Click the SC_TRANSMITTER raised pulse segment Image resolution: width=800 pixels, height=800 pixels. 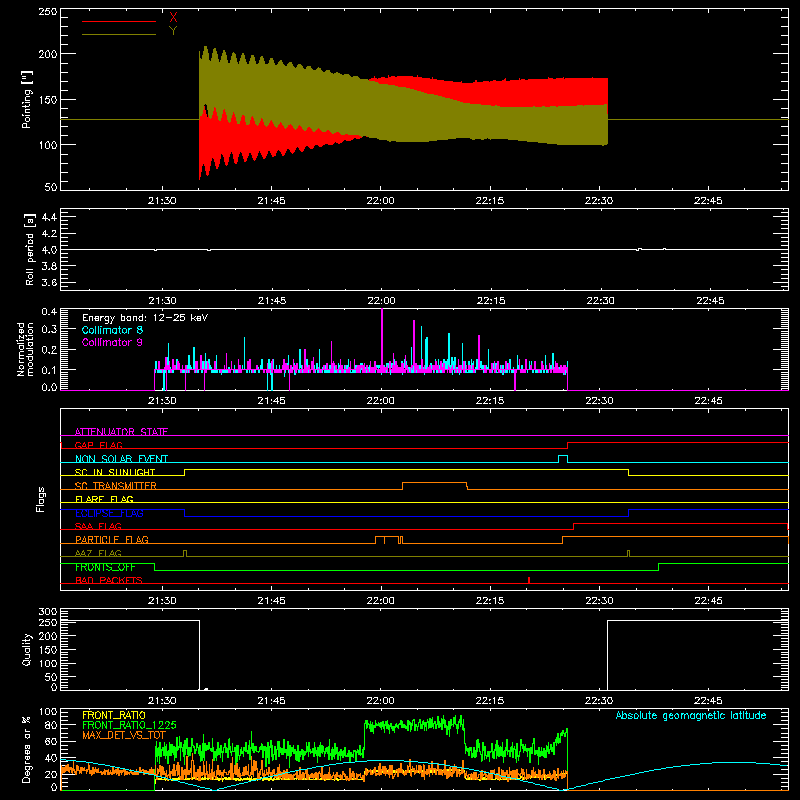[435, 483]
